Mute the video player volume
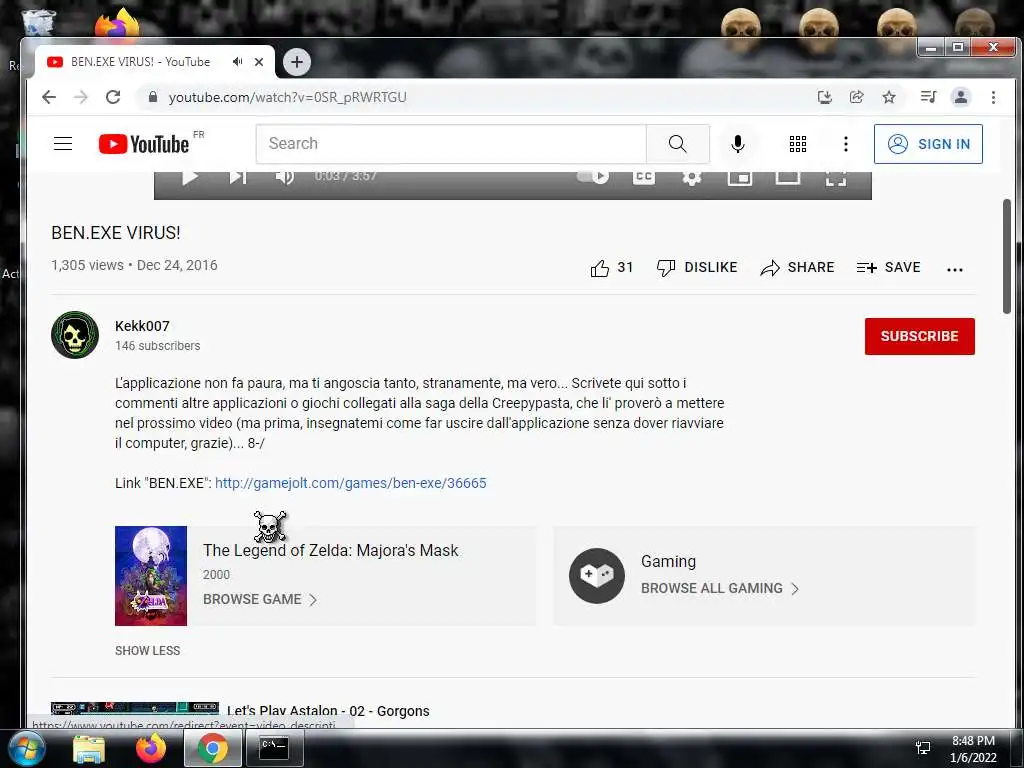Image resolution: width=1024 pixels, height=768 pixels. coord(285,178)
